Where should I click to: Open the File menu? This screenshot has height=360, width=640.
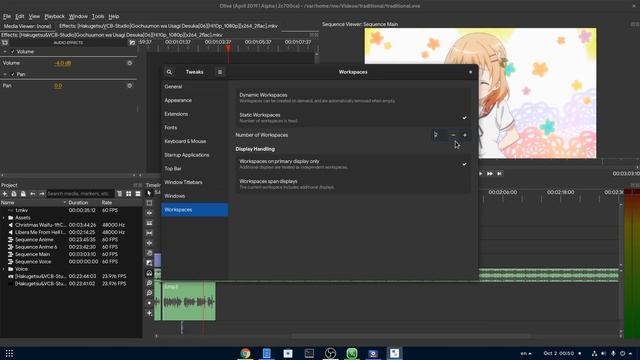coord(7,16)
